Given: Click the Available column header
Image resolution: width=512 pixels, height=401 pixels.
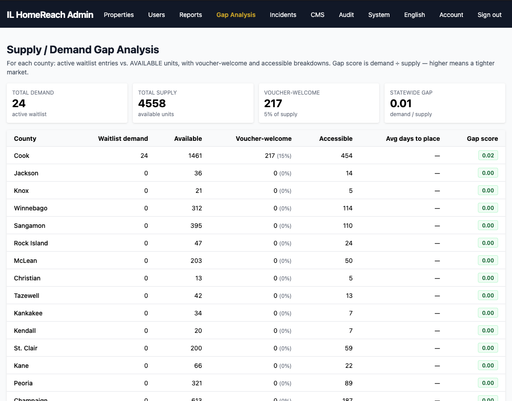Looking at the screenshot, I should [x=188, y=139].
